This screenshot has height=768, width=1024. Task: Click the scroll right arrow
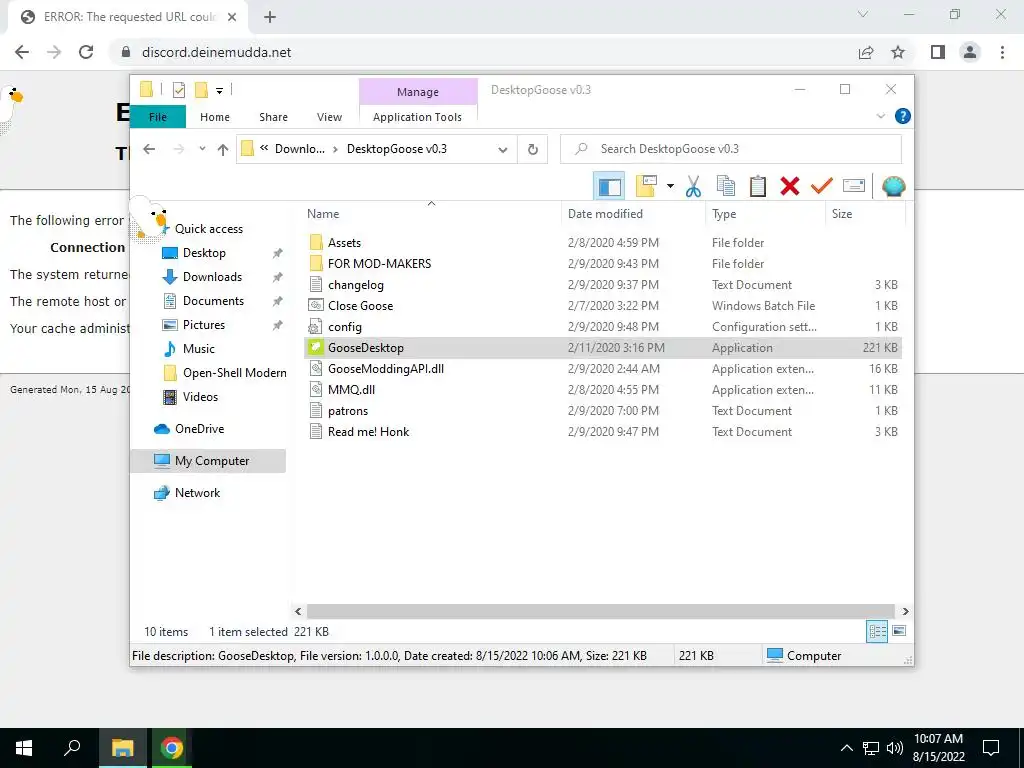click(905, 611)
